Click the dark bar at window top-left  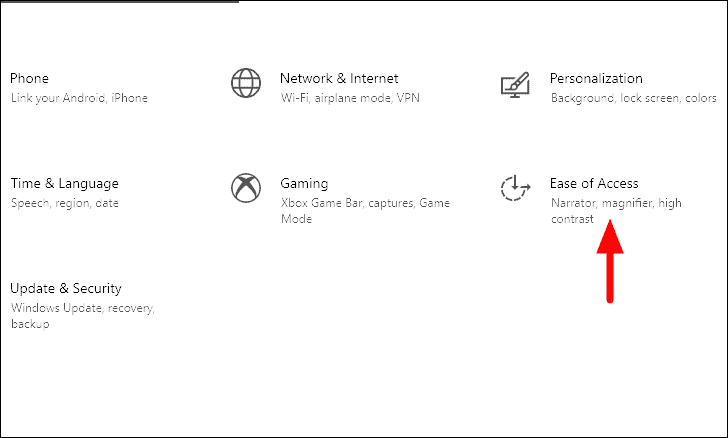tap(119, 1)
